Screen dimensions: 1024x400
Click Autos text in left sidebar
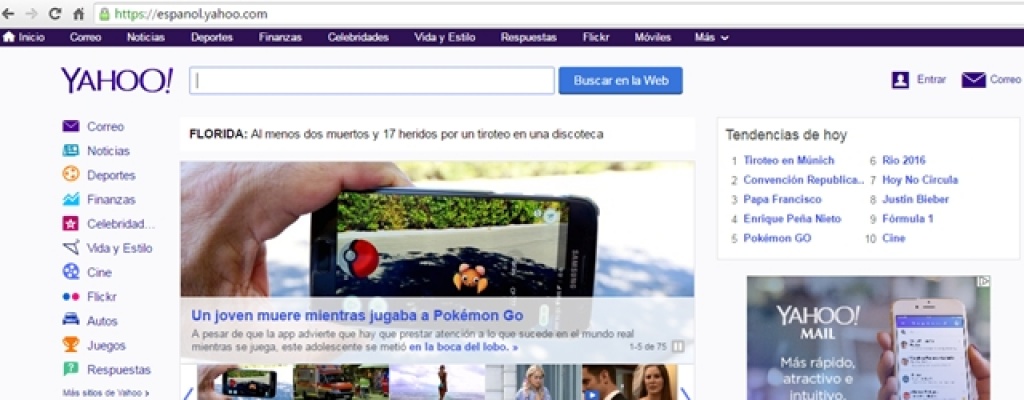(102, 321)
